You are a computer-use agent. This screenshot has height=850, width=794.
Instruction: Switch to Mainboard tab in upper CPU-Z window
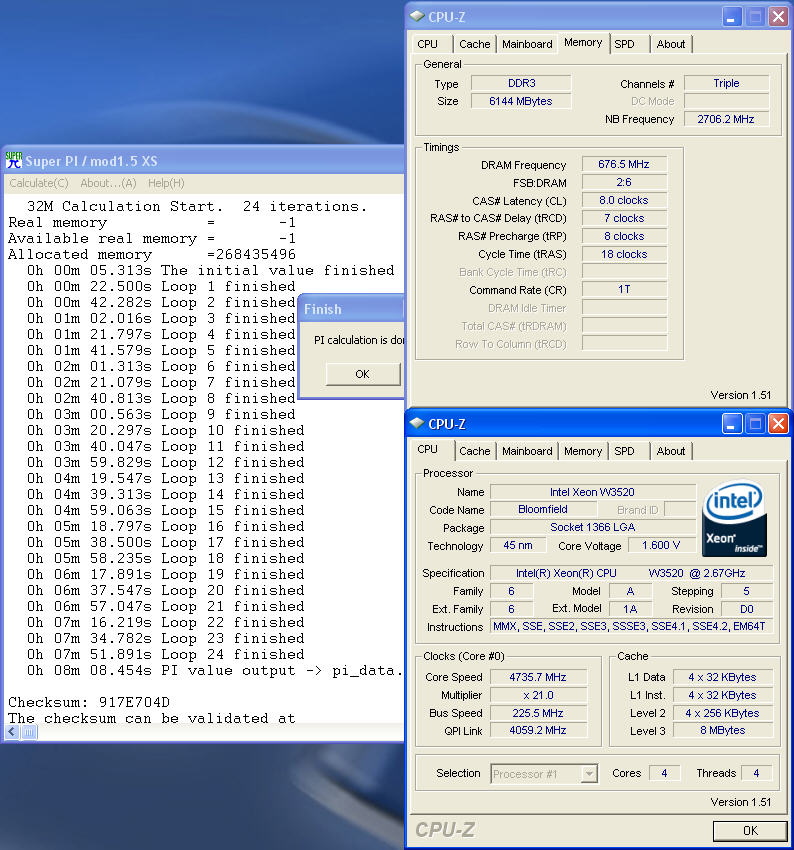(527, 44)
